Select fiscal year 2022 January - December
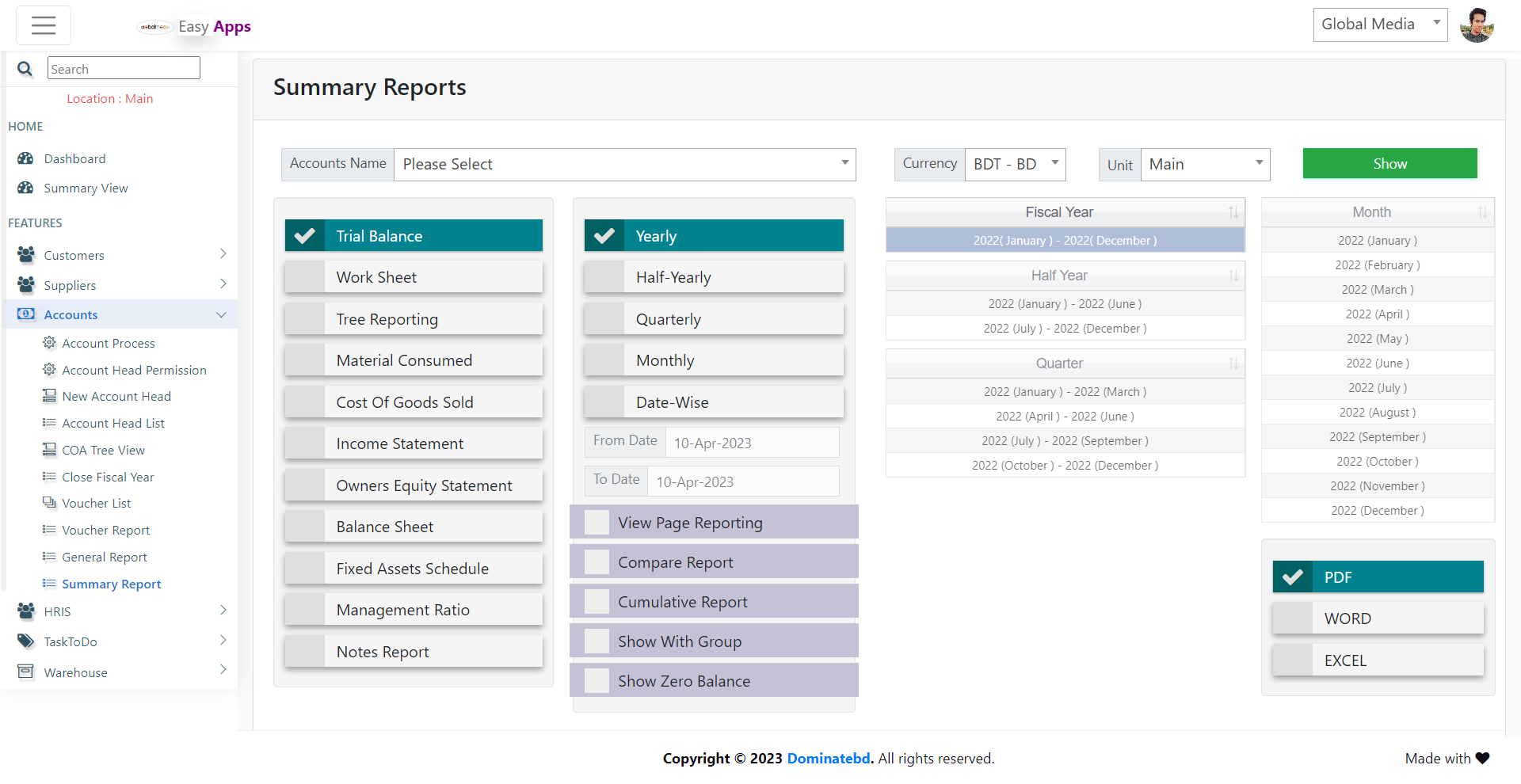This screenshot has height=784, width=1521. pos(1065,240)
